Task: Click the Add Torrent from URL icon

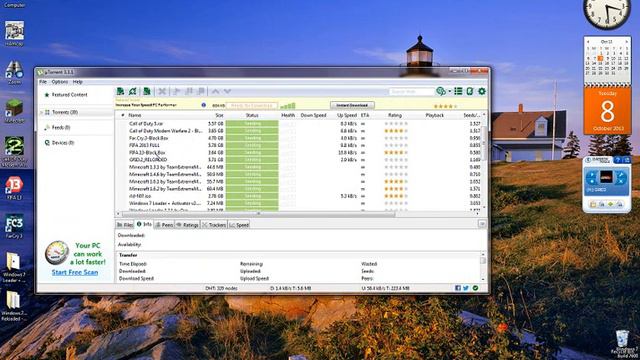Action: pyautogui.click(x=133, y=91)
